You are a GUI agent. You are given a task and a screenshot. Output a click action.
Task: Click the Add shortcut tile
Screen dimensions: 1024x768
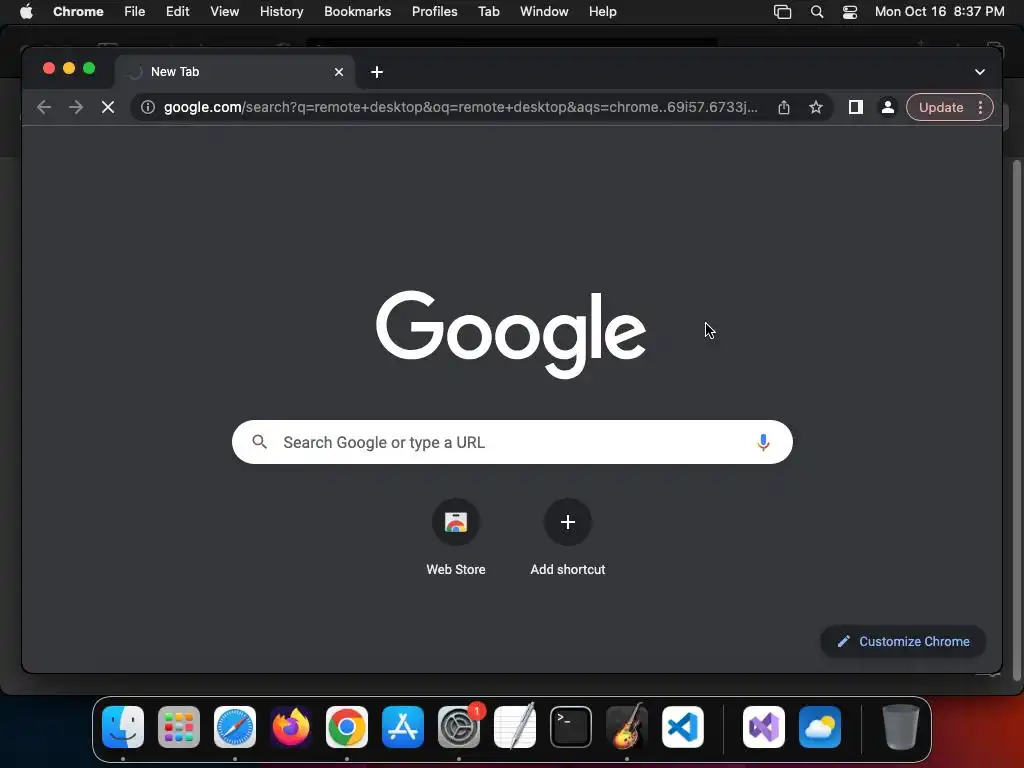[568, 537]
